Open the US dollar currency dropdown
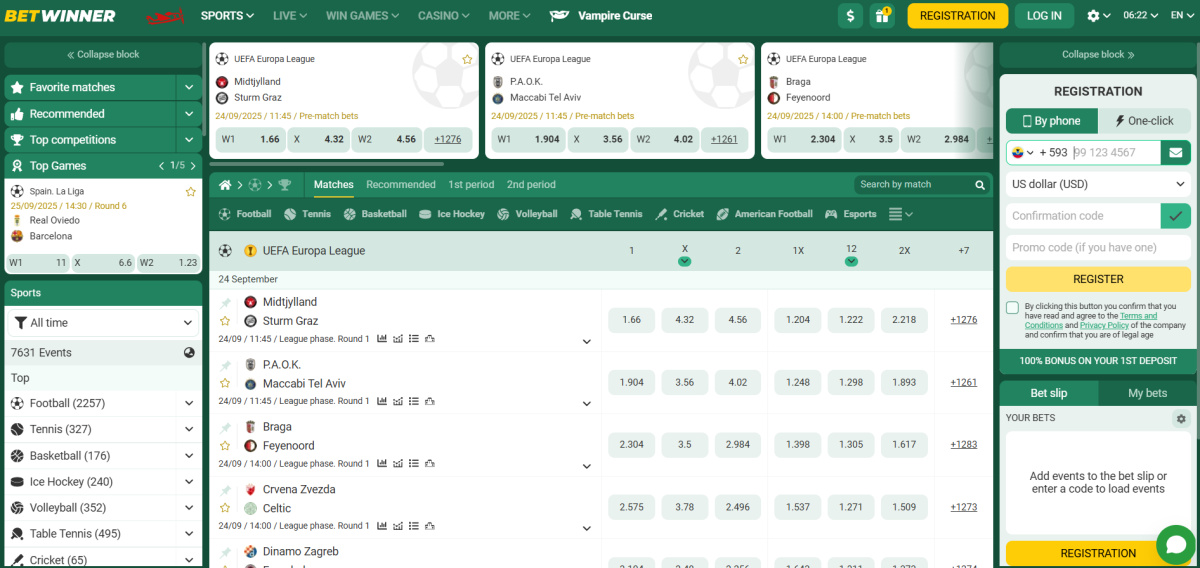The height and width of the screenshot is (568, 1200). pyautogui.click(x=1097, y=184)
